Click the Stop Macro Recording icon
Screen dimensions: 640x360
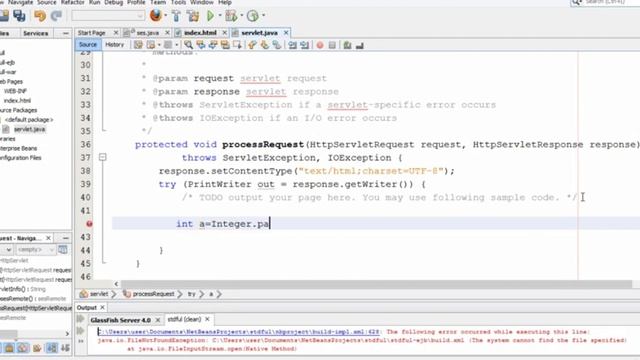[x=332, y=45]
